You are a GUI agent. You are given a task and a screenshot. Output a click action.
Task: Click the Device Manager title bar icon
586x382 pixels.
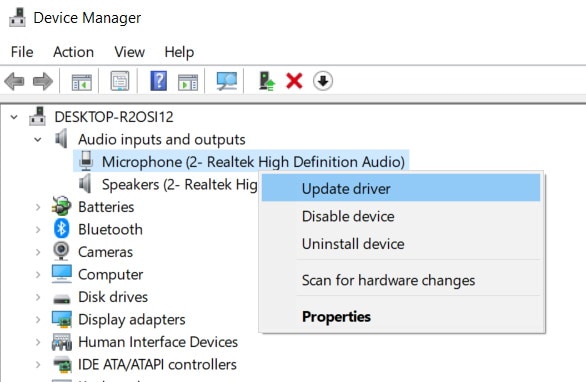pyautogui.click(x=17, y=18)
